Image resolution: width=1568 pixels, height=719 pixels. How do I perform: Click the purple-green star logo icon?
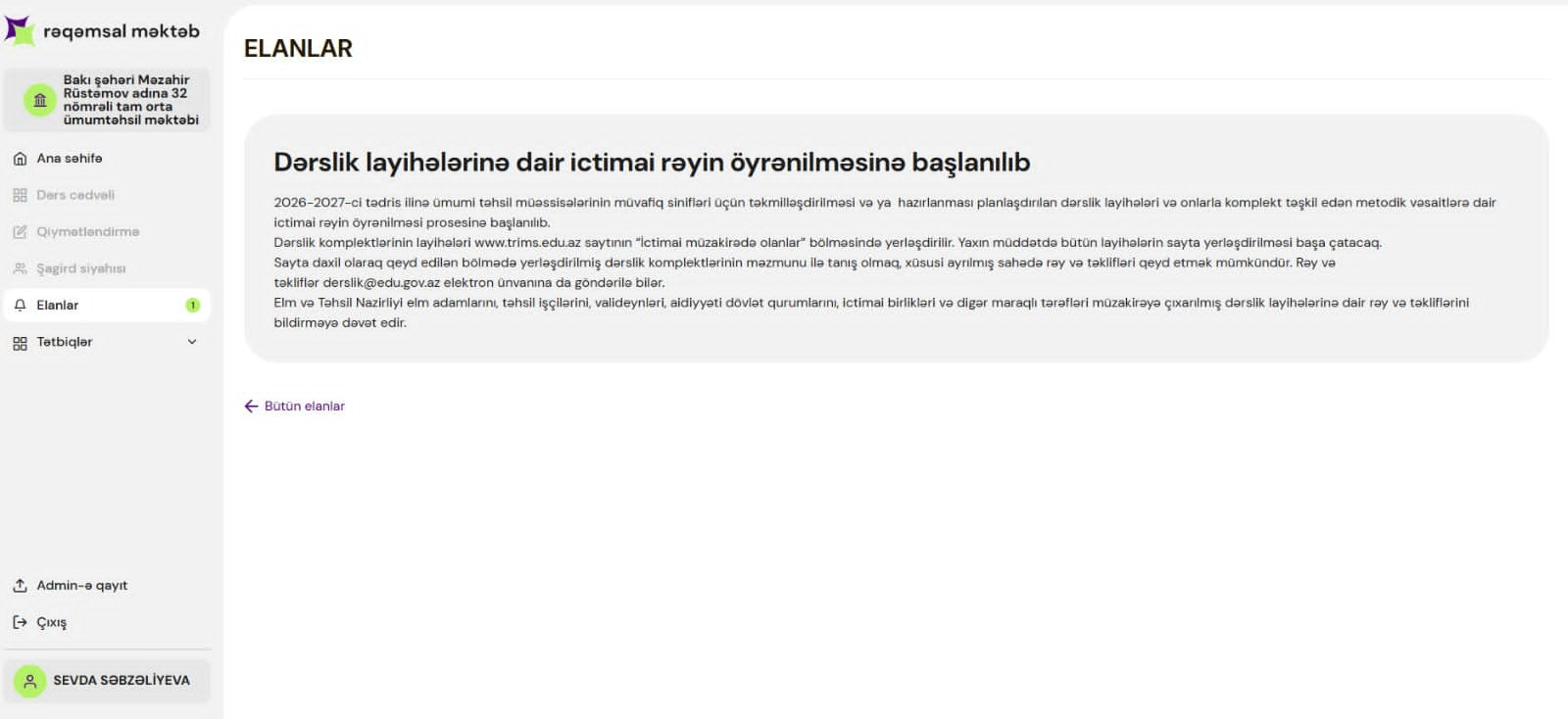click(20, 30)
